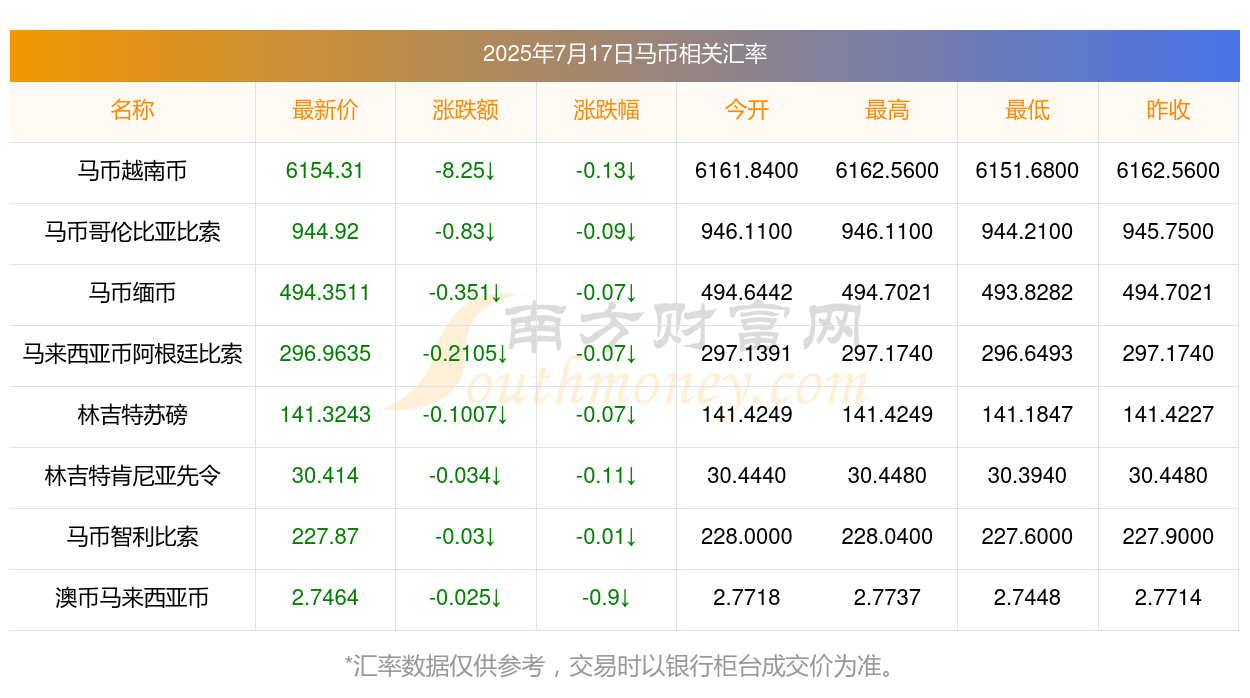Click change amount -0.025↓
Image resolution: width=1250 pixels, height=698 pixels.
(466, 598)
